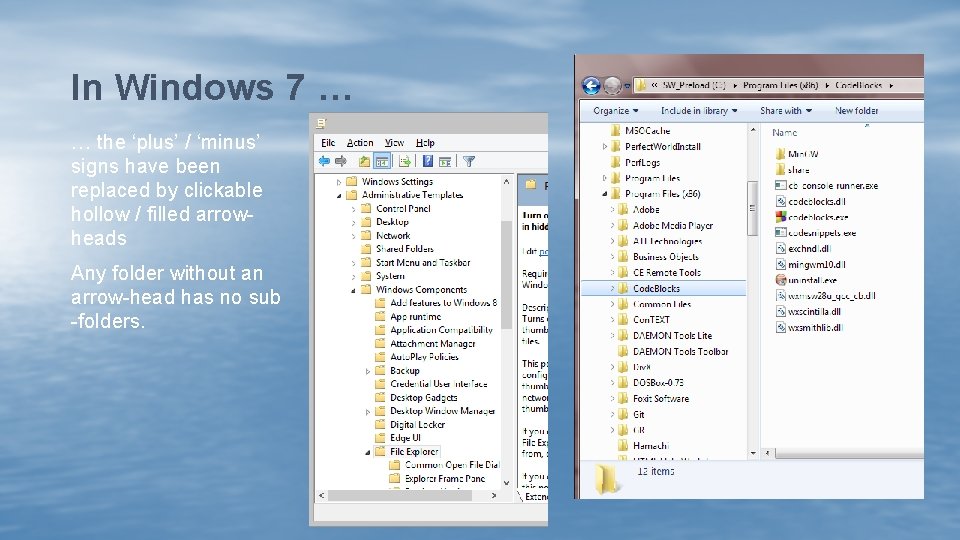The height and width of the screenshot is (540, 960).
Task: Click the Forward arrow in Group Policy toolbar
Action: (341, 161)
